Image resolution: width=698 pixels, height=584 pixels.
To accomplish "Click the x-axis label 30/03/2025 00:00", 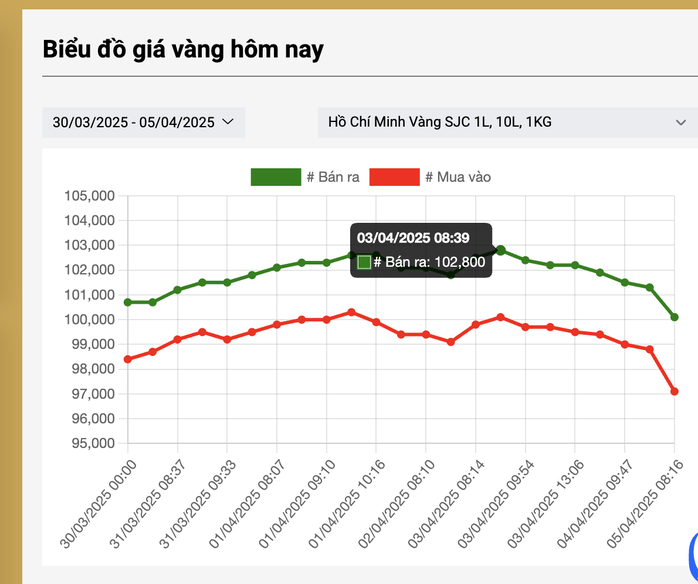I will (x=98, y=504).
